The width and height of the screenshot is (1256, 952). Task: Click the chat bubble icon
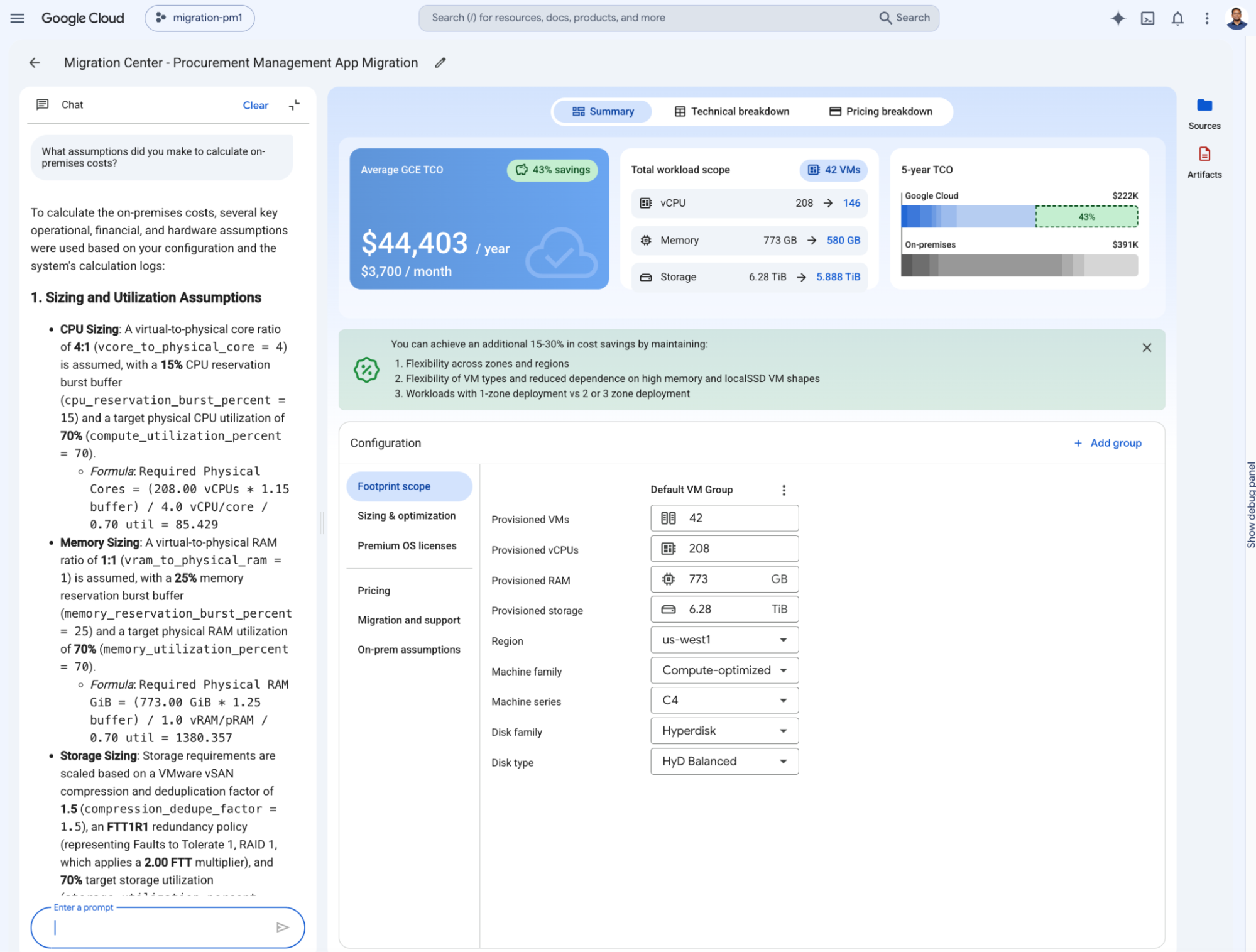pos(43,104)
